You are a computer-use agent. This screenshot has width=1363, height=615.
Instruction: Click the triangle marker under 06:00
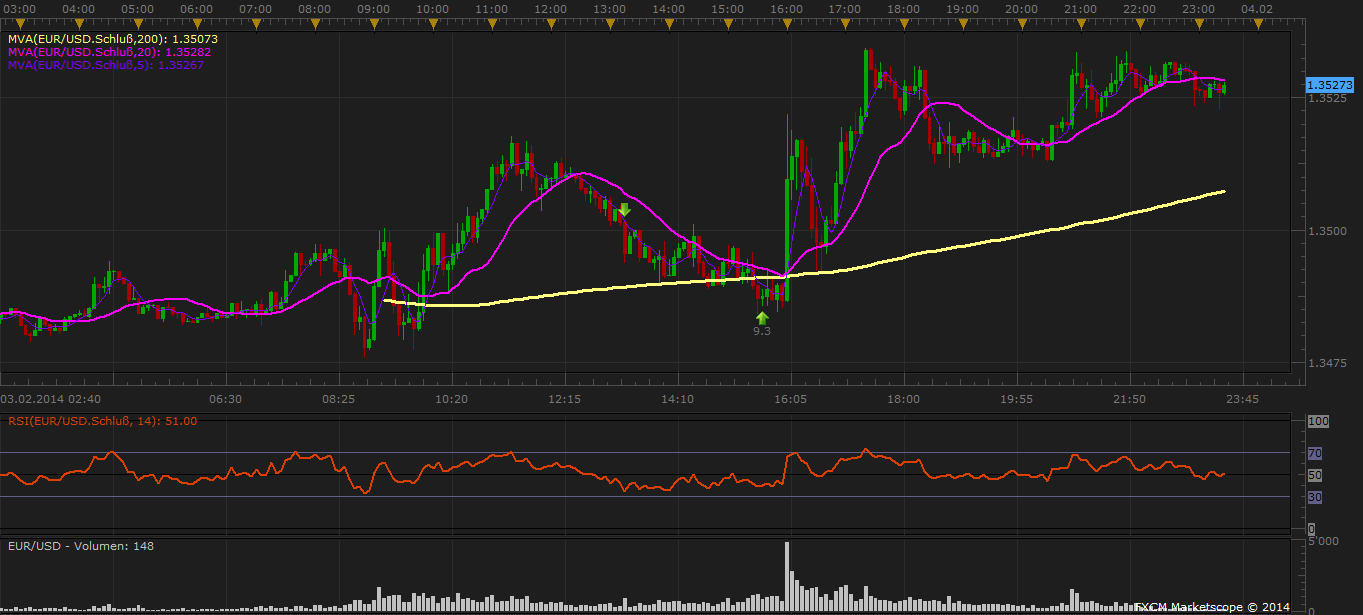click(x=197, y=21)
